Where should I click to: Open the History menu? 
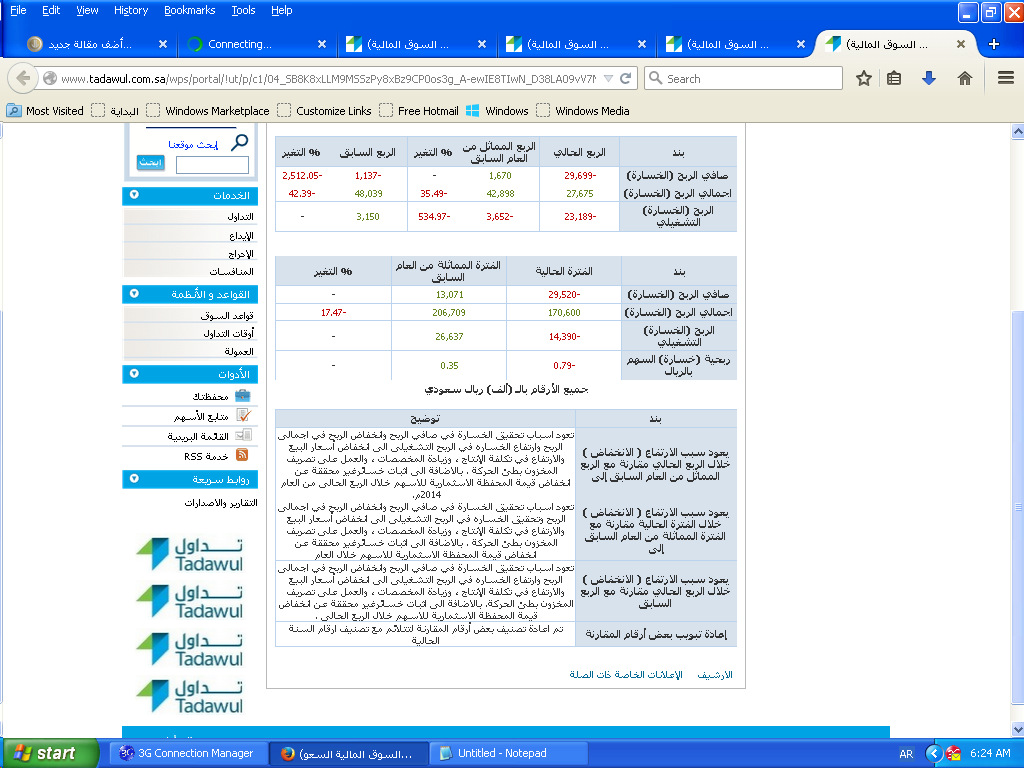[131, 10]
